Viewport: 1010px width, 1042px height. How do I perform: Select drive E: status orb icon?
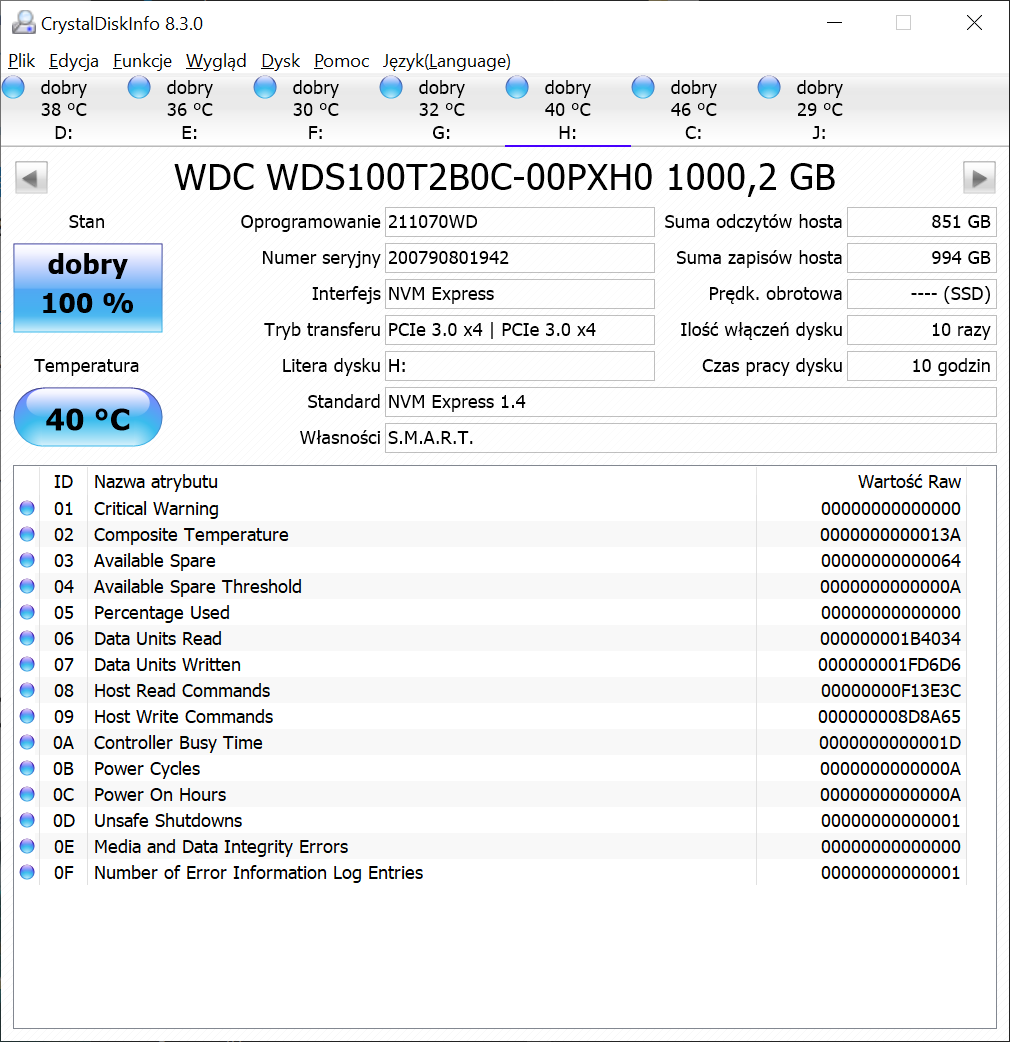point(140,88)
